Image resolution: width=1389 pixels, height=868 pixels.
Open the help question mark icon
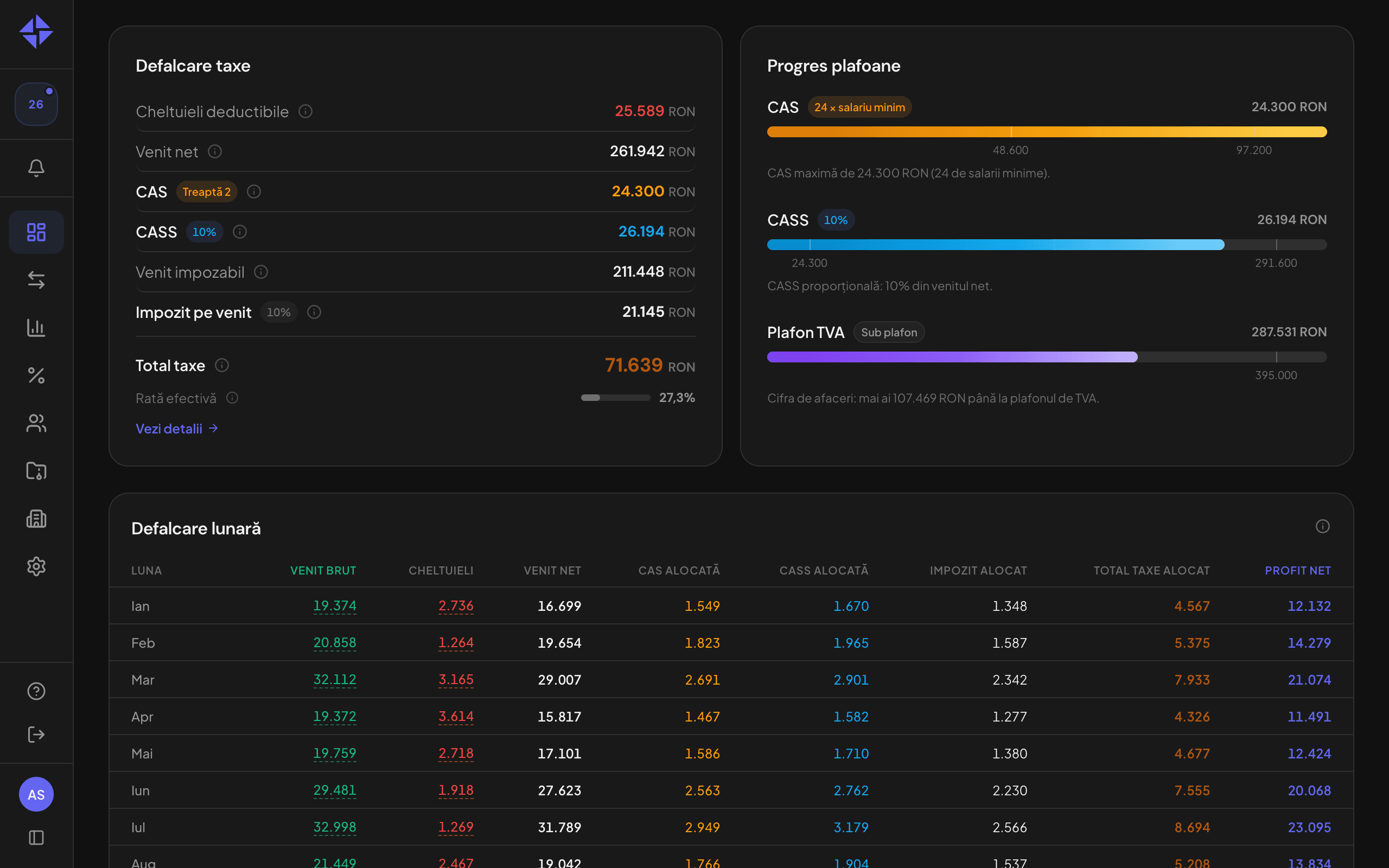pyautogui.click(x=36, y=691)
